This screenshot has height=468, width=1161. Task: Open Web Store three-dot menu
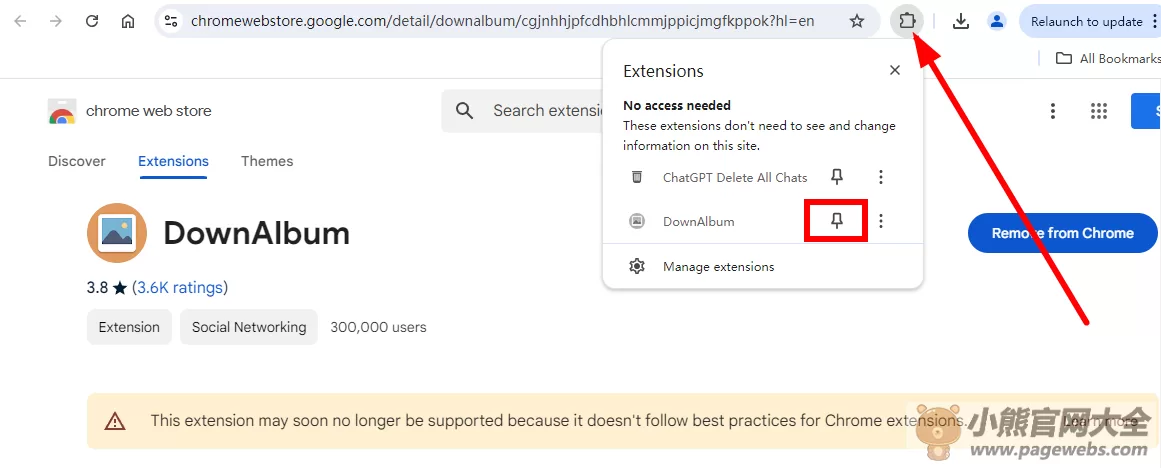click(1053, 111)
